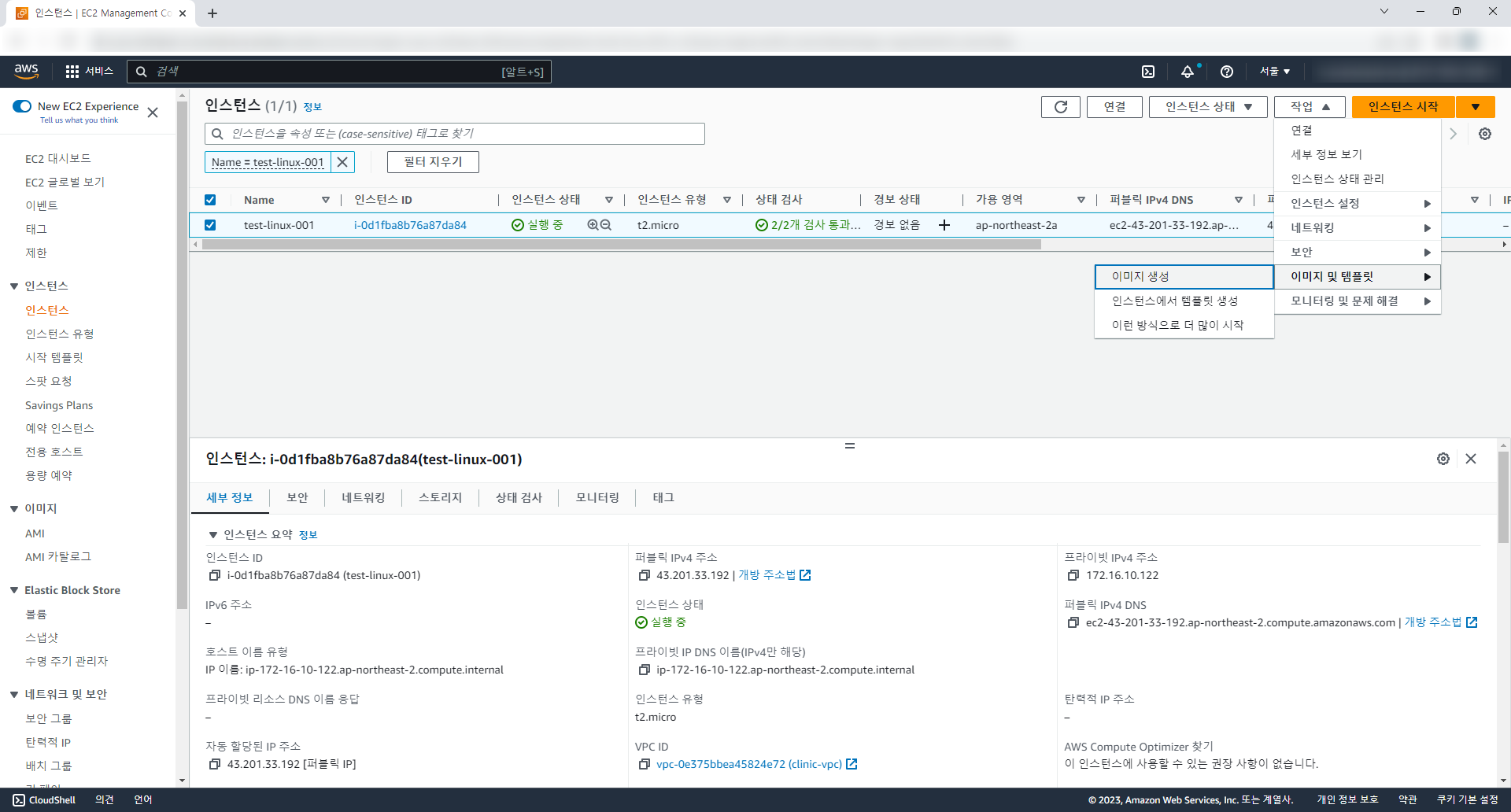This screenshot has height=812, width=1511.
Task: Click the detail panel vertical scrollbar
Action: [x=1504, y=497]
